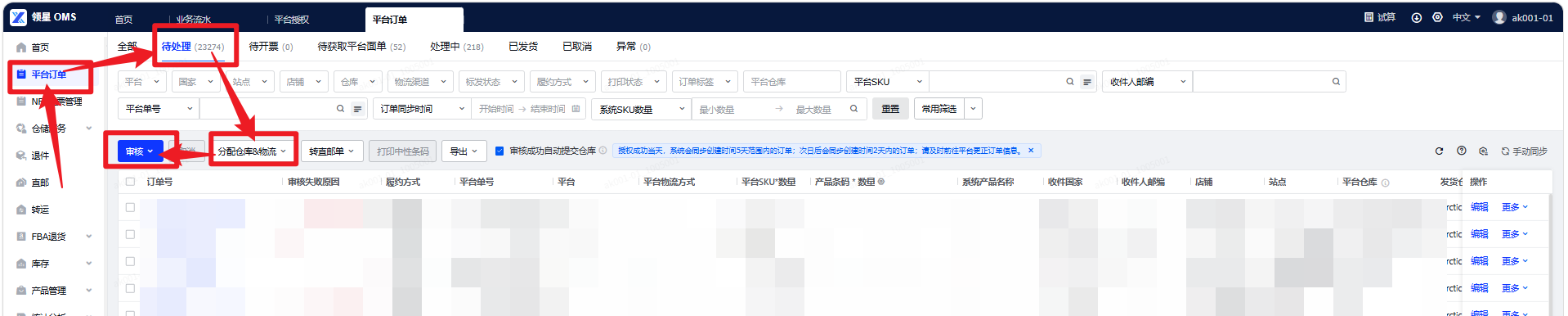1568x316 pixels.
Task: Expand the 常用筛选 arrow dropdown
Action: click(x=973, y=109)
